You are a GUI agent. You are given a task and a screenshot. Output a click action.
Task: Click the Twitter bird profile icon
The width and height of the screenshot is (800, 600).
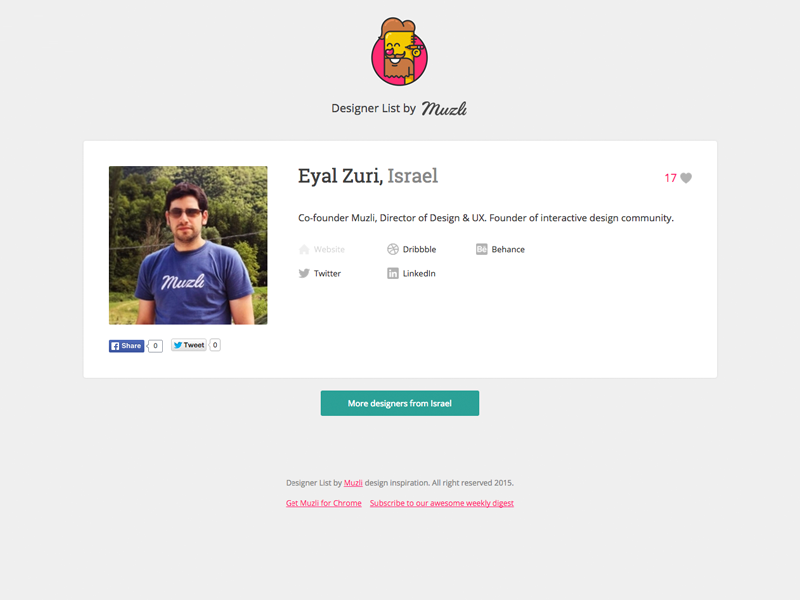[304, 273]
